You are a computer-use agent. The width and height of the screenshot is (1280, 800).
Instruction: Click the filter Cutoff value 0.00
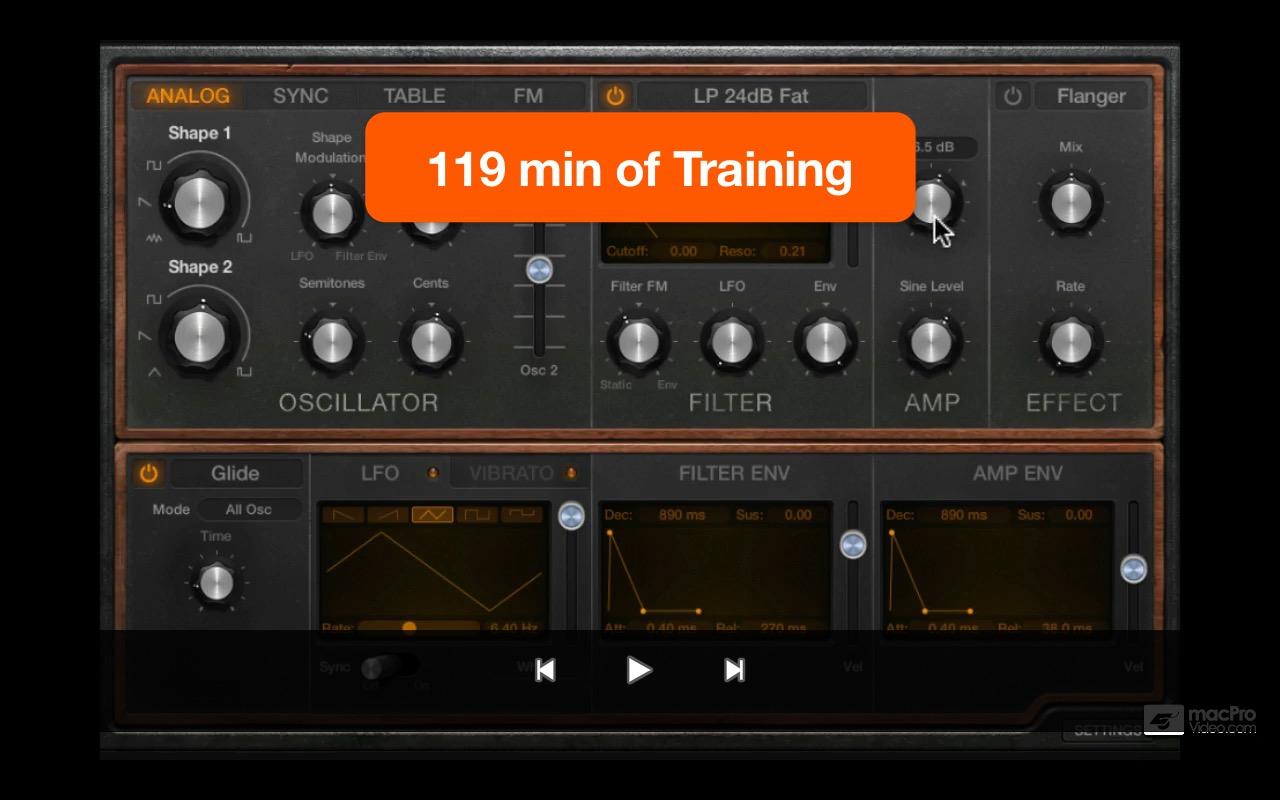[x=682, y=251]
